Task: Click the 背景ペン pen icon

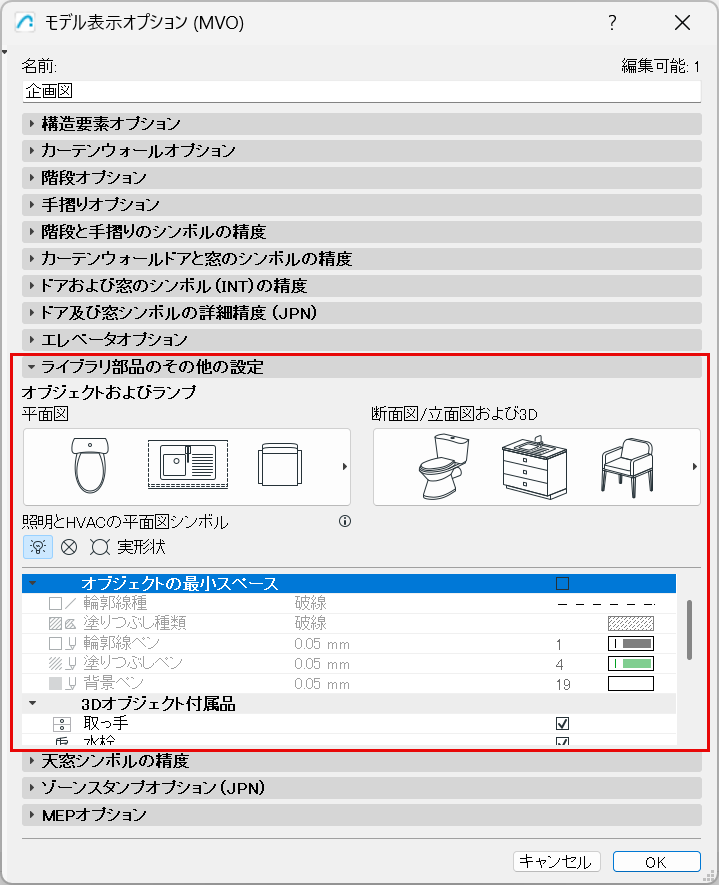Action: pyautogui.click(x=63, y=684)
